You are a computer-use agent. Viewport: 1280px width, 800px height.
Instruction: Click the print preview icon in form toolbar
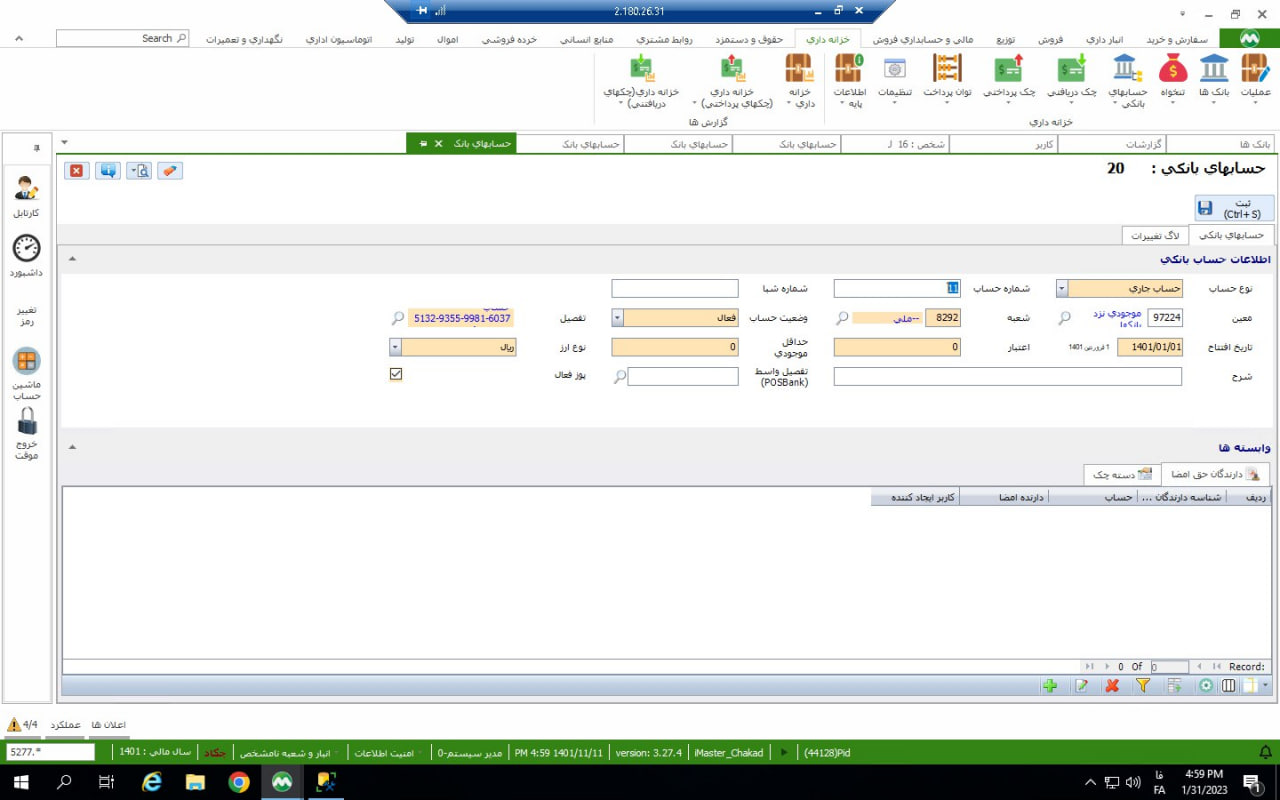tap(139, 170)
